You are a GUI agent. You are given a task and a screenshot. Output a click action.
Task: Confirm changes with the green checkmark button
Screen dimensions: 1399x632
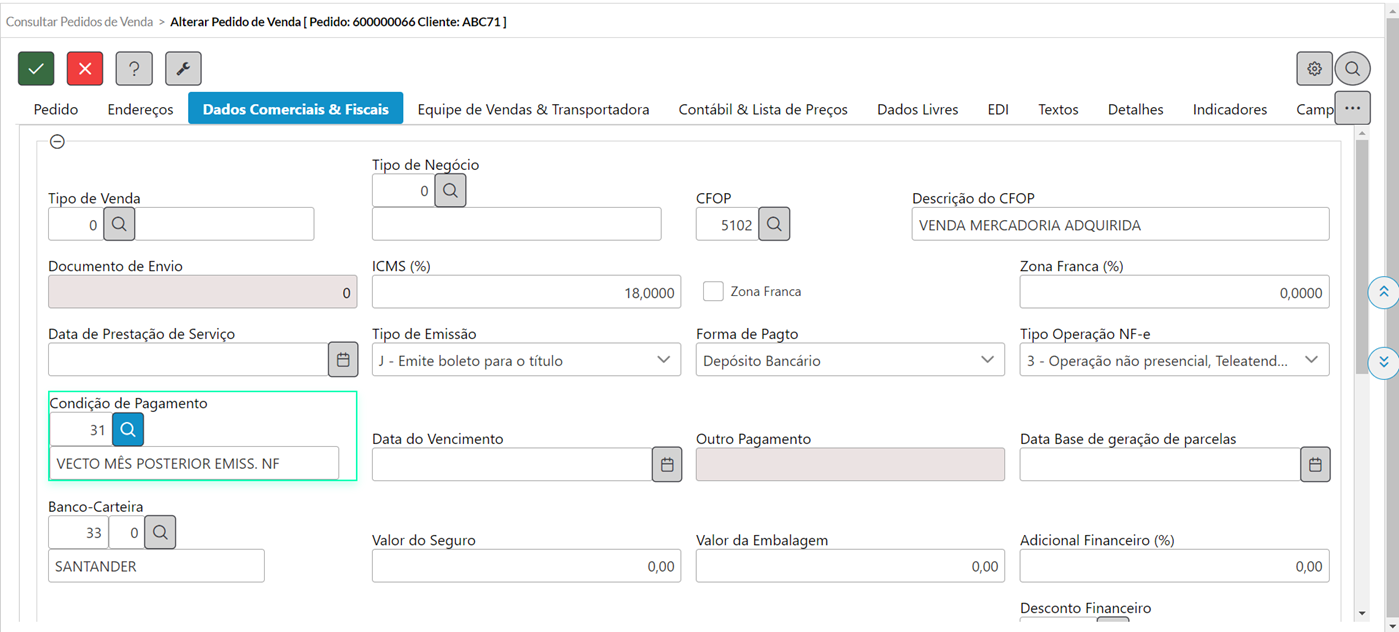click(36, 68)
